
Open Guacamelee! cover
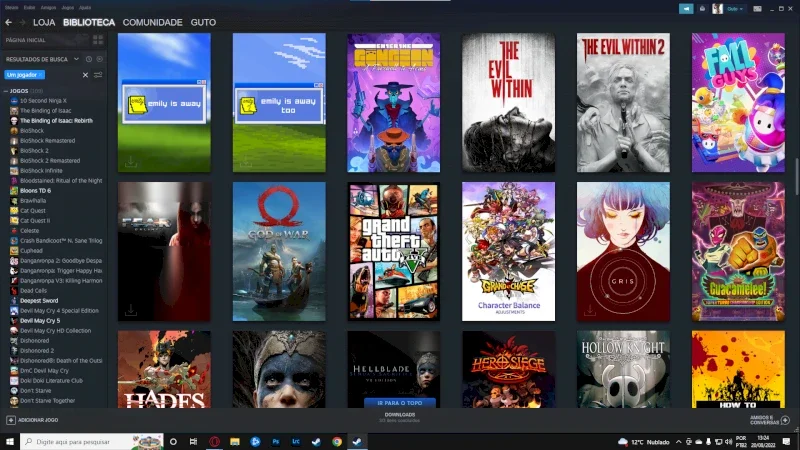738,252
